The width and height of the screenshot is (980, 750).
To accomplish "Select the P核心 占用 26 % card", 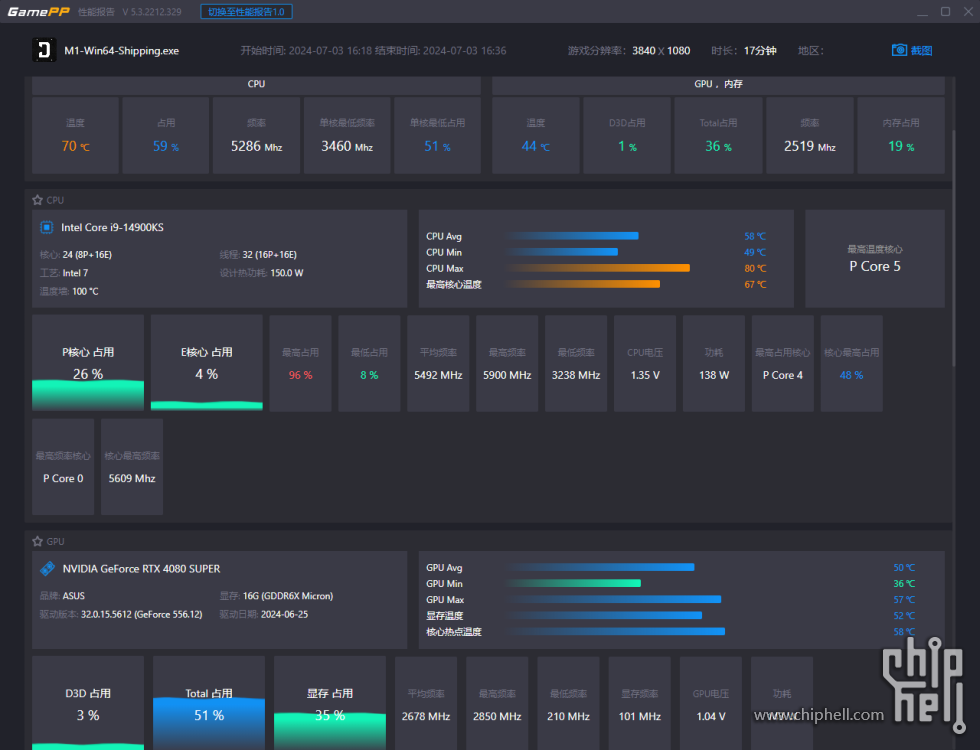I will tap(88, 363).
